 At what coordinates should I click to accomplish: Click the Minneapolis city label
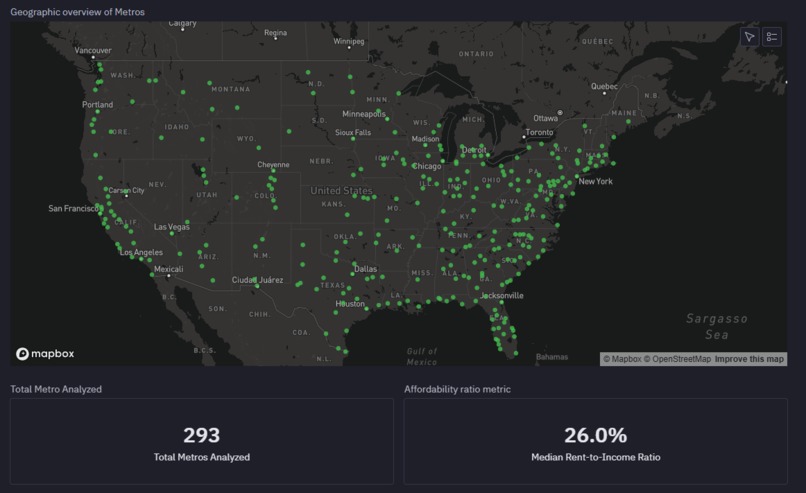tap(364, 114)
